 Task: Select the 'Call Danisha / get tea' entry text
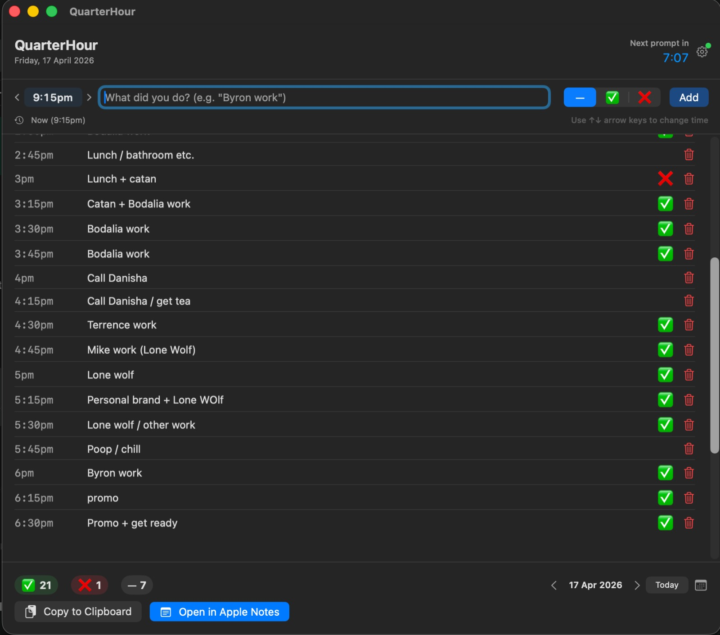pyautogui.click(x=139, y=301)
